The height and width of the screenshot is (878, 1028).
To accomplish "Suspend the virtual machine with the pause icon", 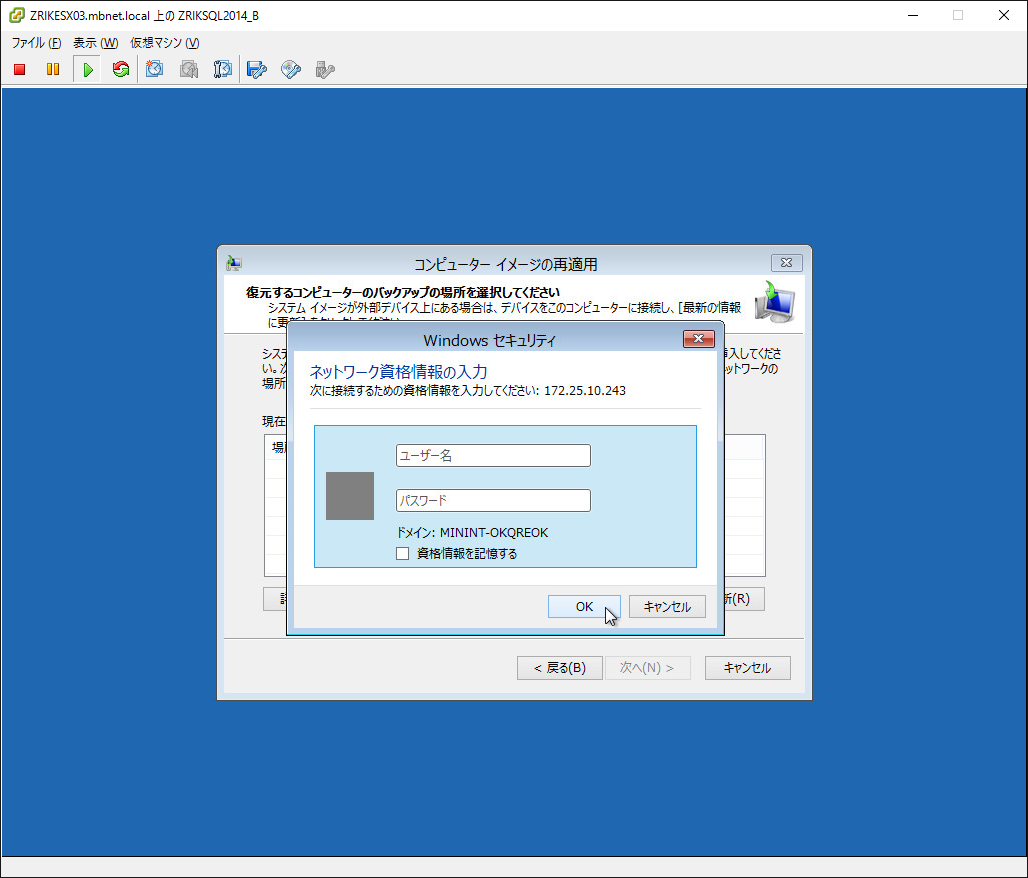I will (x=53, y=70).
